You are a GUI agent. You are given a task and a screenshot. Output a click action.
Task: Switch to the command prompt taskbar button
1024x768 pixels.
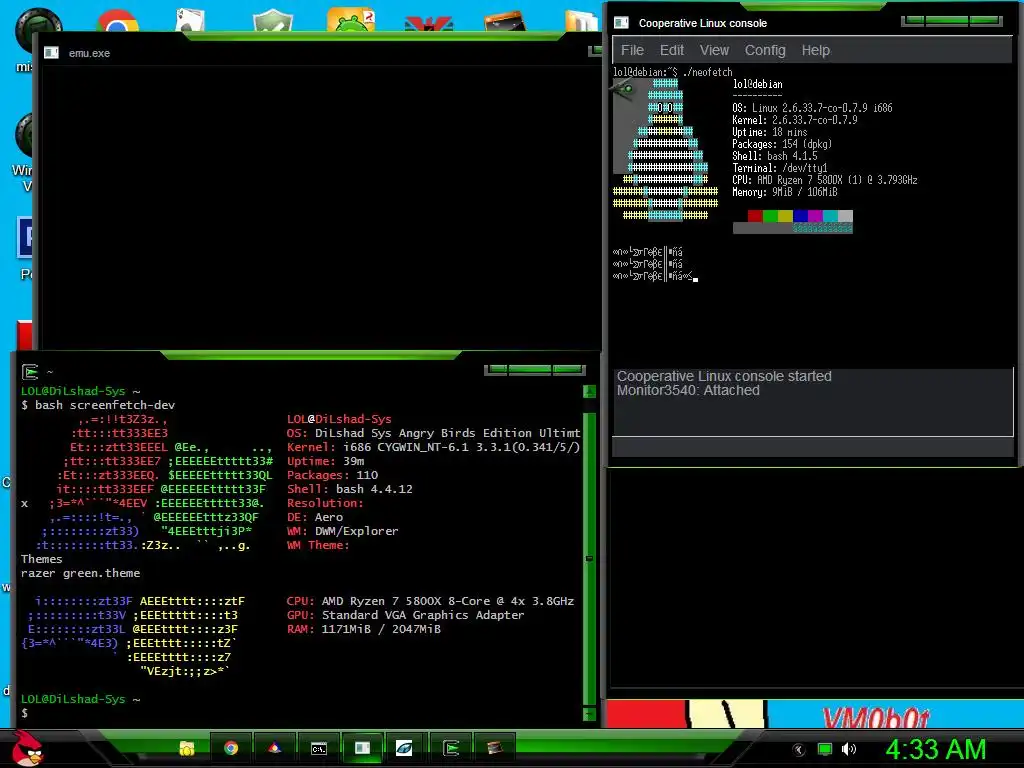click(x=319, y=748)
